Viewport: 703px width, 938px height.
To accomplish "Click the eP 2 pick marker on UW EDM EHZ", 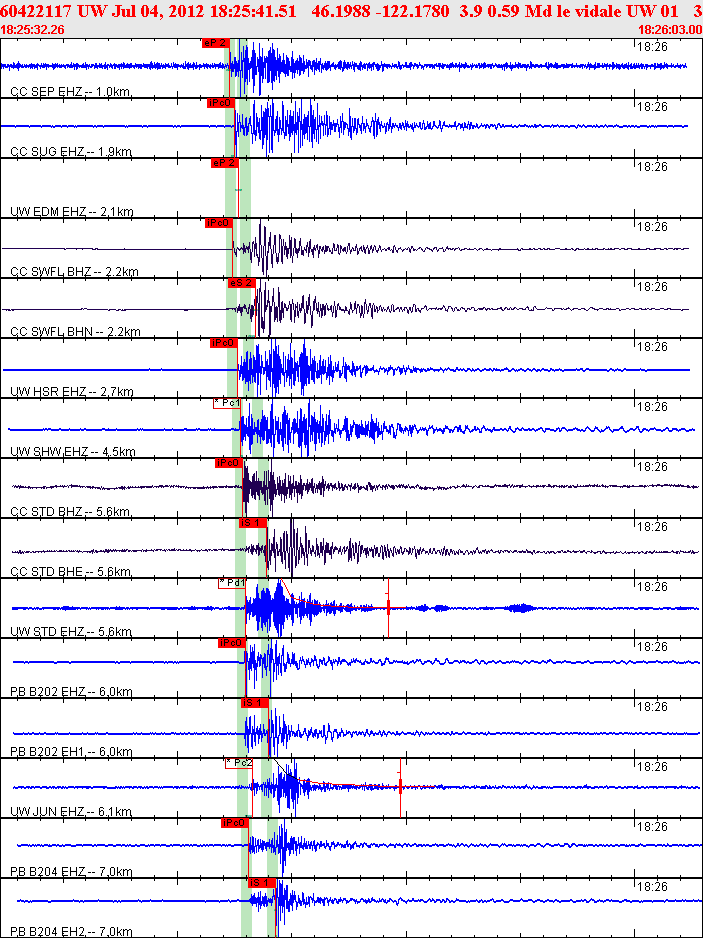I will point(224,163).
